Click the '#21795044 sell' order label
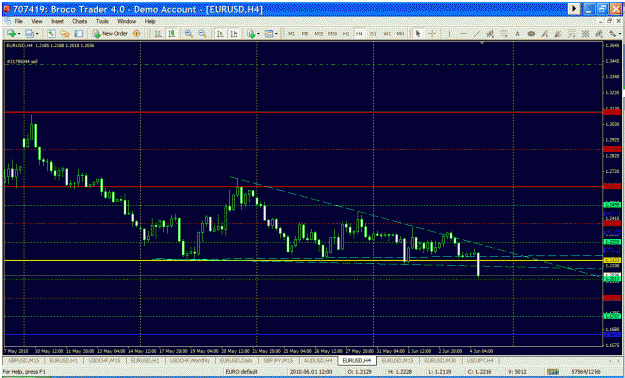625x378 pixels. pyautogui.click(x=22, y=61)
